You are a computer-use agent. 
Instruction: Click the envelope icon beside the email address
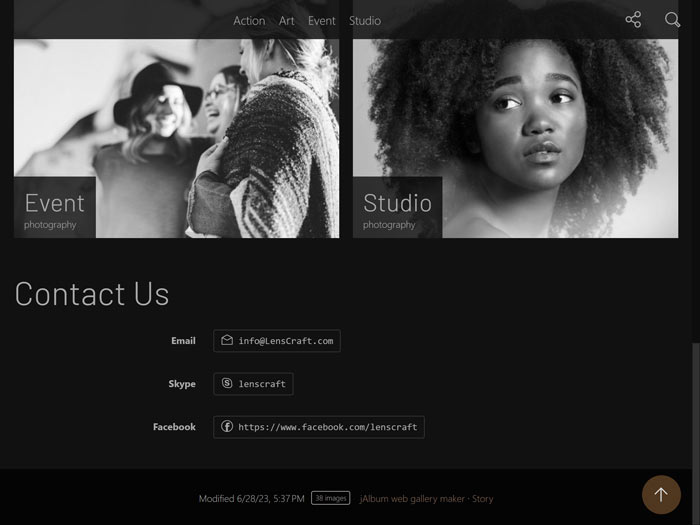click(x=227, y=340)
